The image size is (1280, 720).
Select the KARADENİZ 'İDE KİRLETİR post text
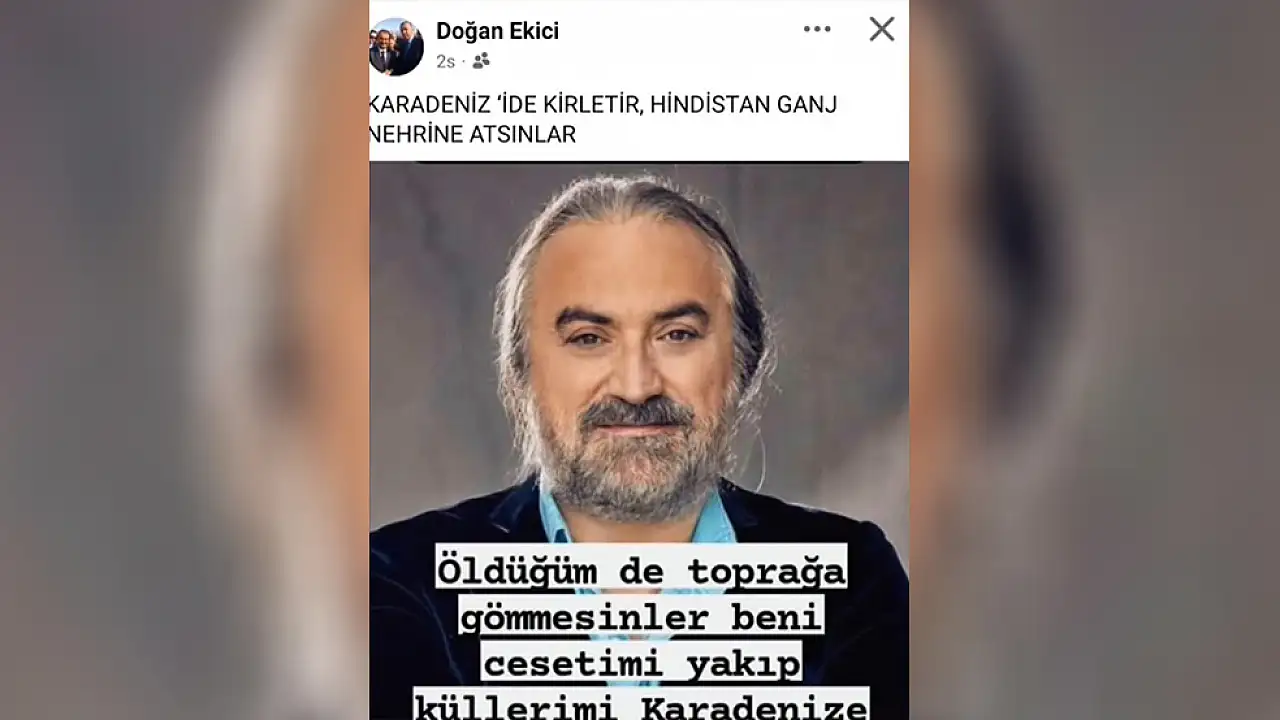point(504,105)
